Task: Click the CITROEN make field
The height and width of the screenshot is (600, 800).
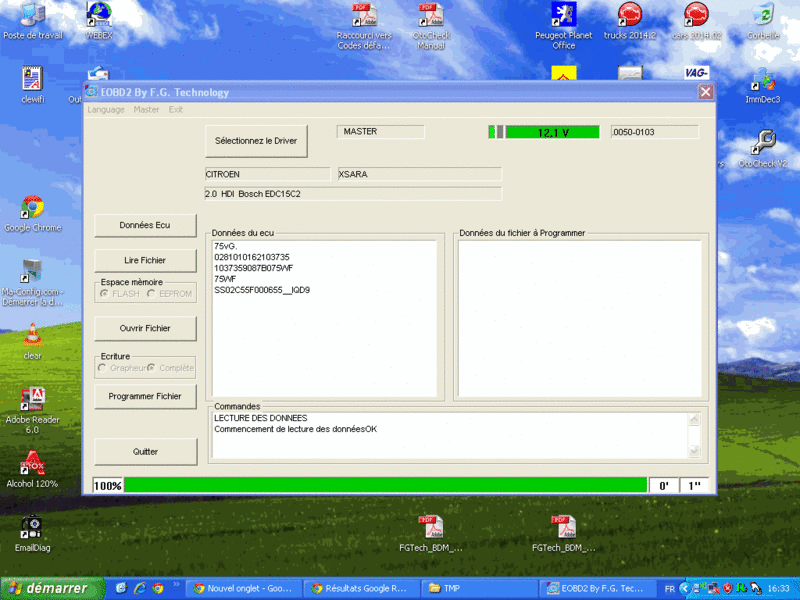Action: pyautogui.click(x=267, y=174)
